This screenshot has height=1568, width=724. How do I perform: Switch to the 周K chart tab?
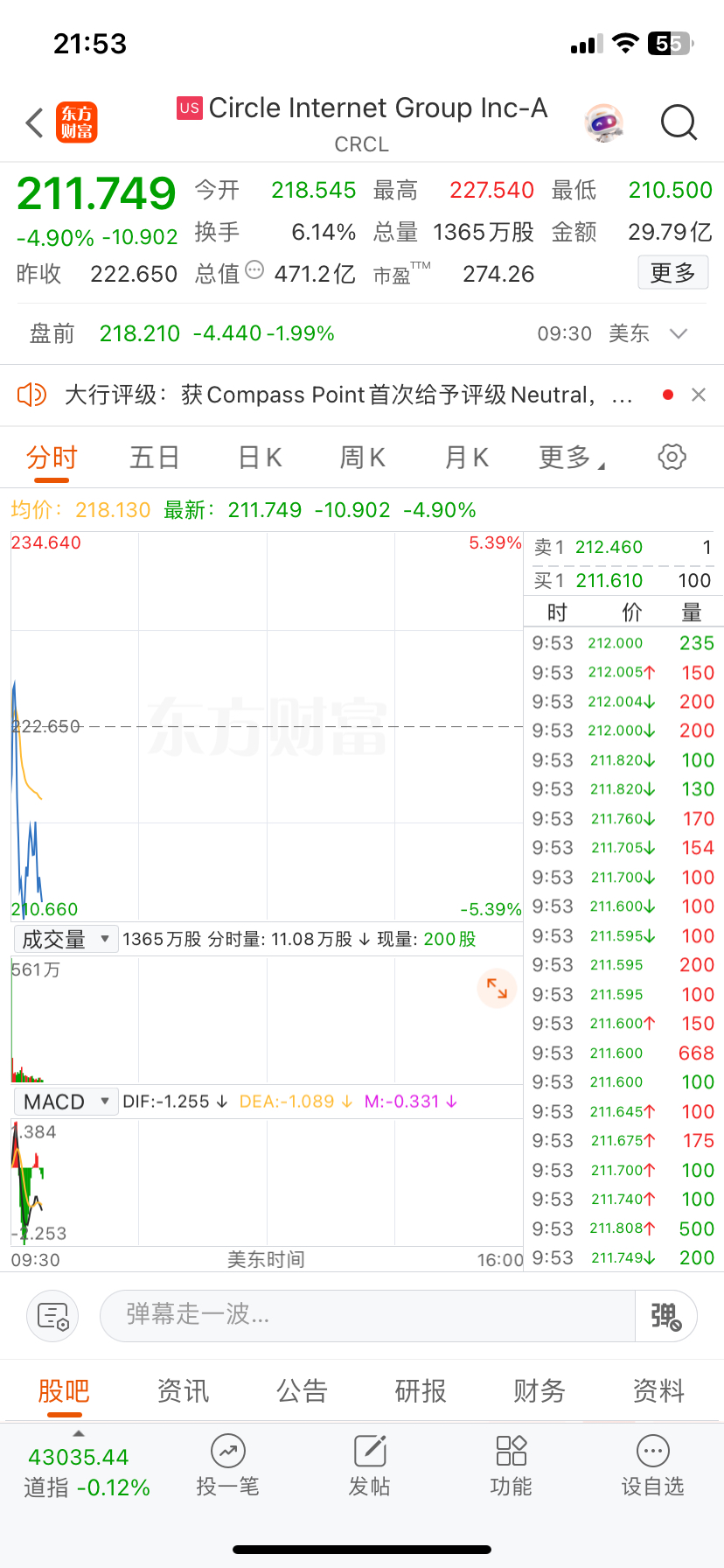[x=363, y=457]
